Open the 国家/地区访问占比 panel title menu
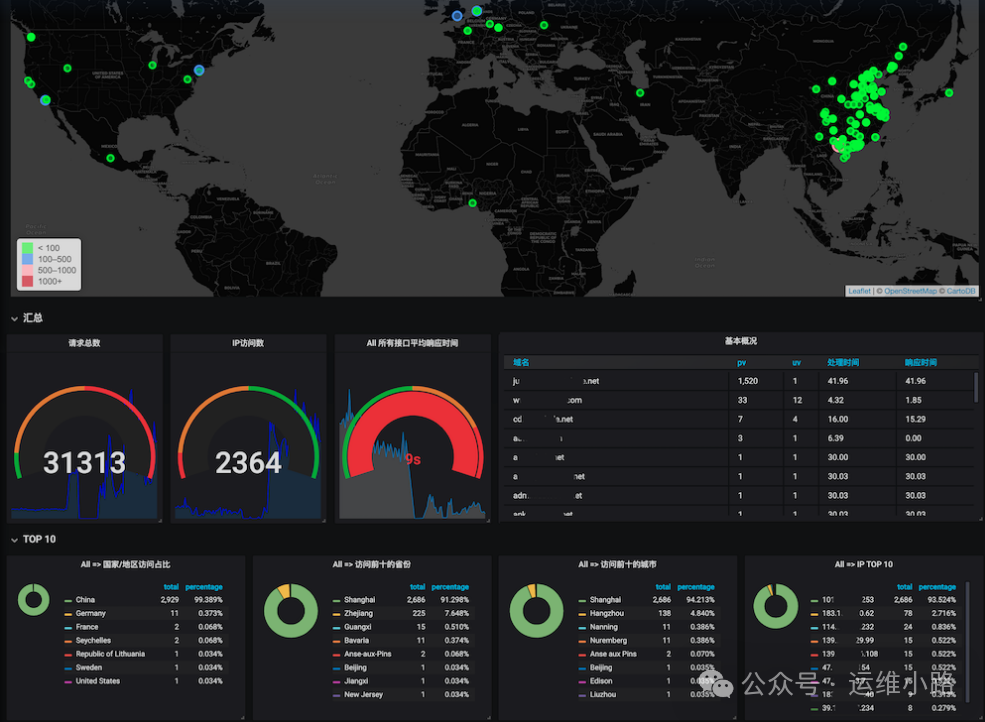This screenshot has width=985, height=722. [x=125, y=564]
